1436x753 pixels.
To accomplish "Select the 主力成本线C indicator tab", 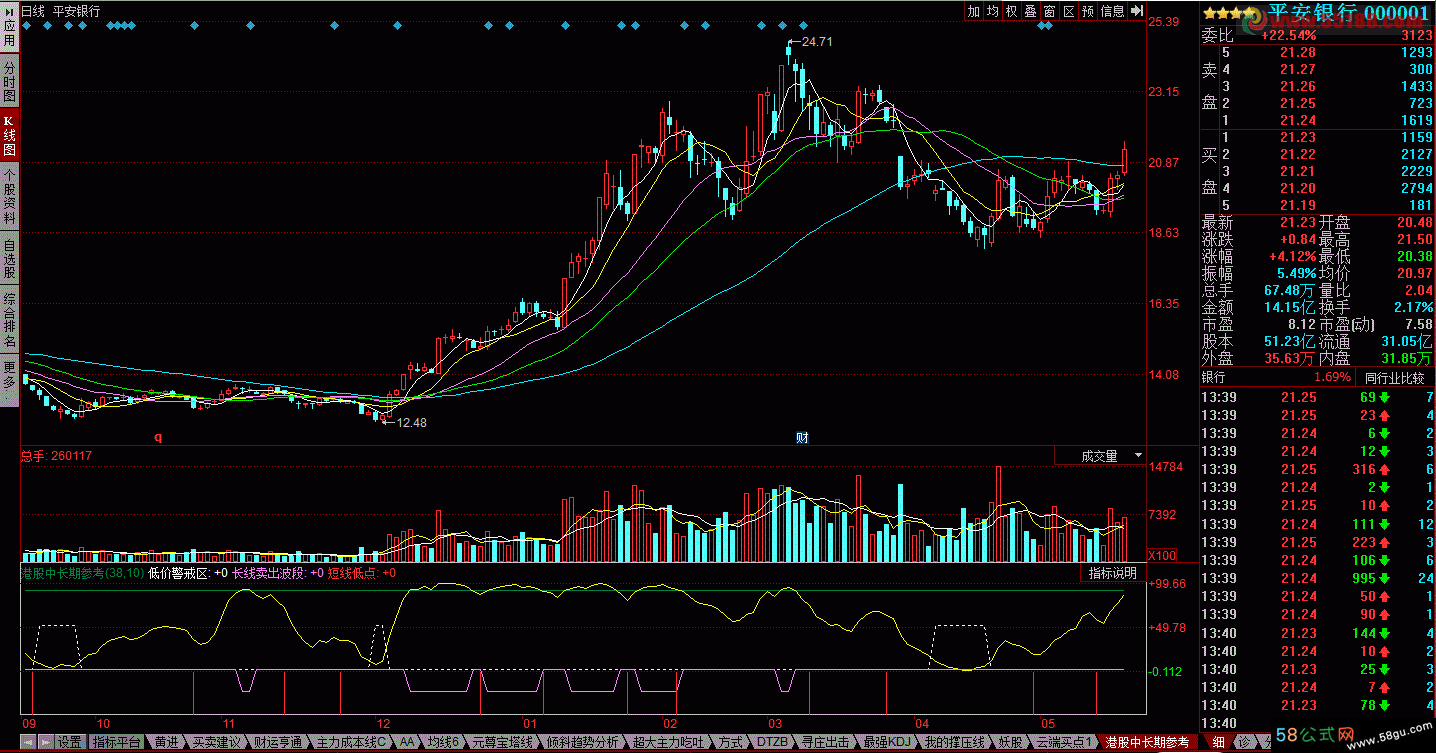I will coord(351,743).
